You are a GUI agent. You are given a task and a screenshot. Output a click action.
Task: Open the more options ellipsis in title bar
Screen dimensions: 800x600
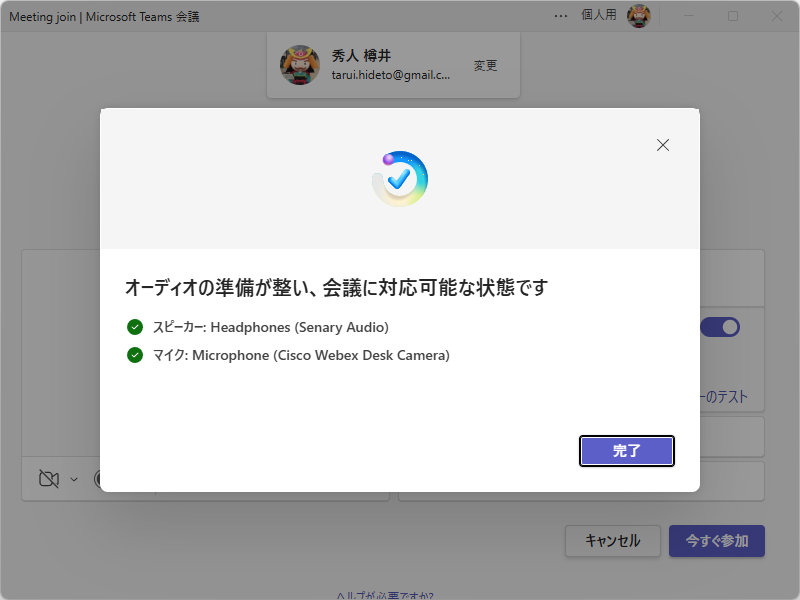pos(561,16)
